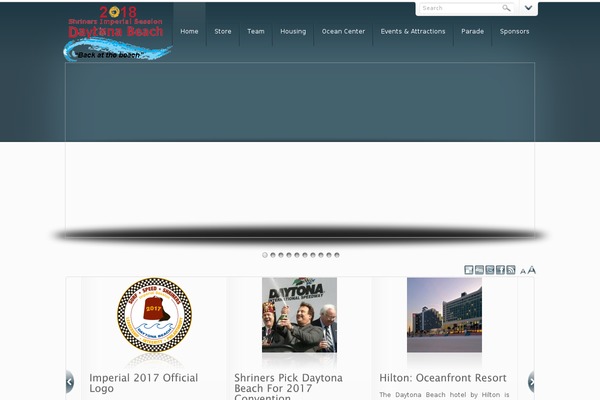Open the Facebook icon link
The height and width of the screenshot is (400, 600).
pos(500,270)
